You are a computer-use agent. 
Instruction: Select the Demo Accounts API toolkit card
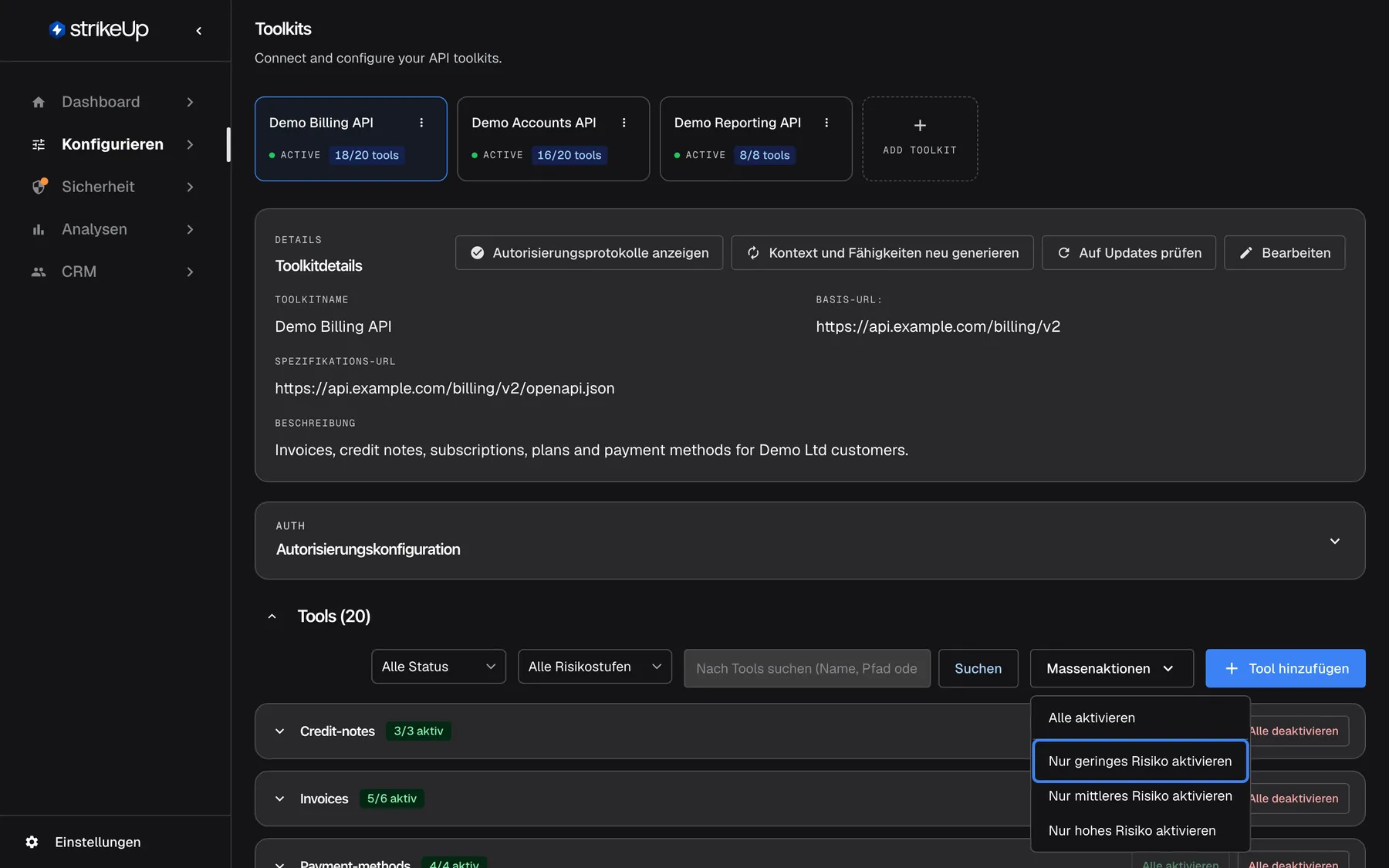(553, 139)
